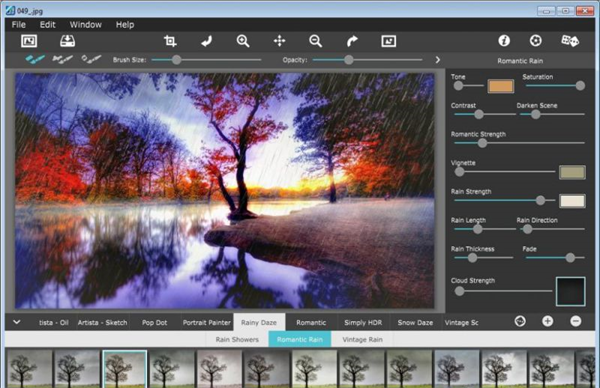
Task: Open the Window menu
Action: (86, 25)
